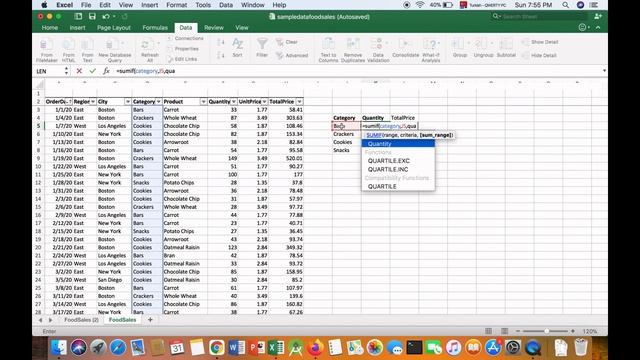Open the Region column filter dropdown
This screenshot has height=360, width=640.
(x=93, y=102)
